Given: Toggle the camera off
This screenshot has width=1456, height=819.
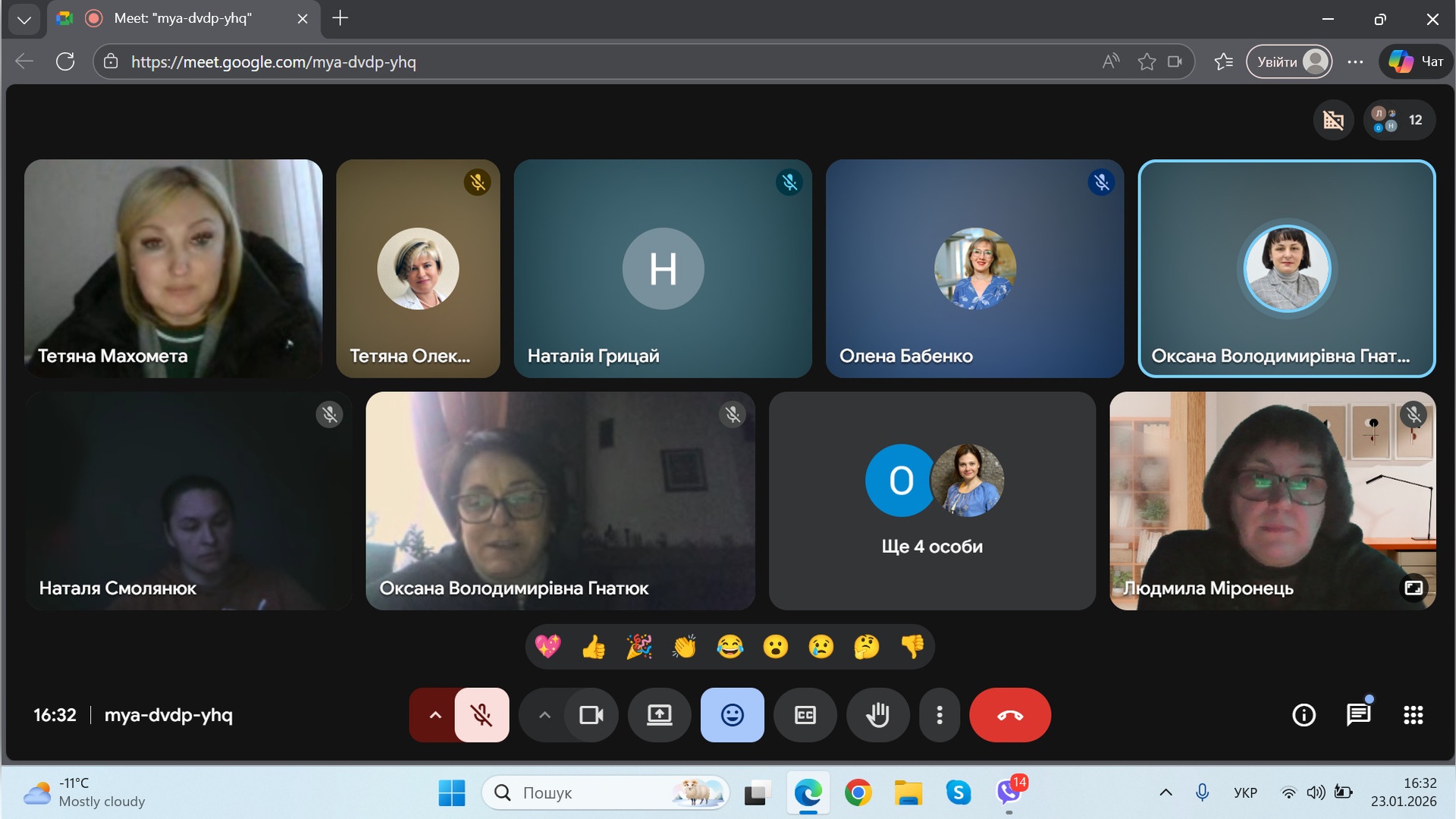Looking at the screenshot, I should (591, 715).
